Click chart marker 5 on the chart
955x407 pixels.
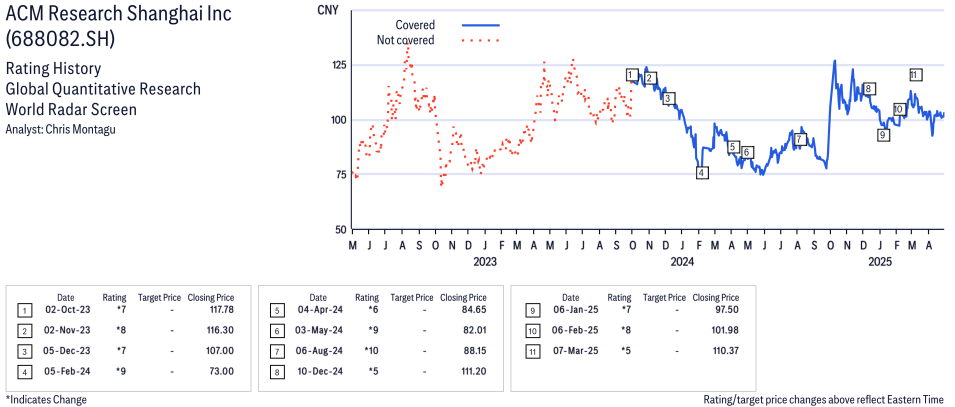pyautogui.click(x=733, y=147)
